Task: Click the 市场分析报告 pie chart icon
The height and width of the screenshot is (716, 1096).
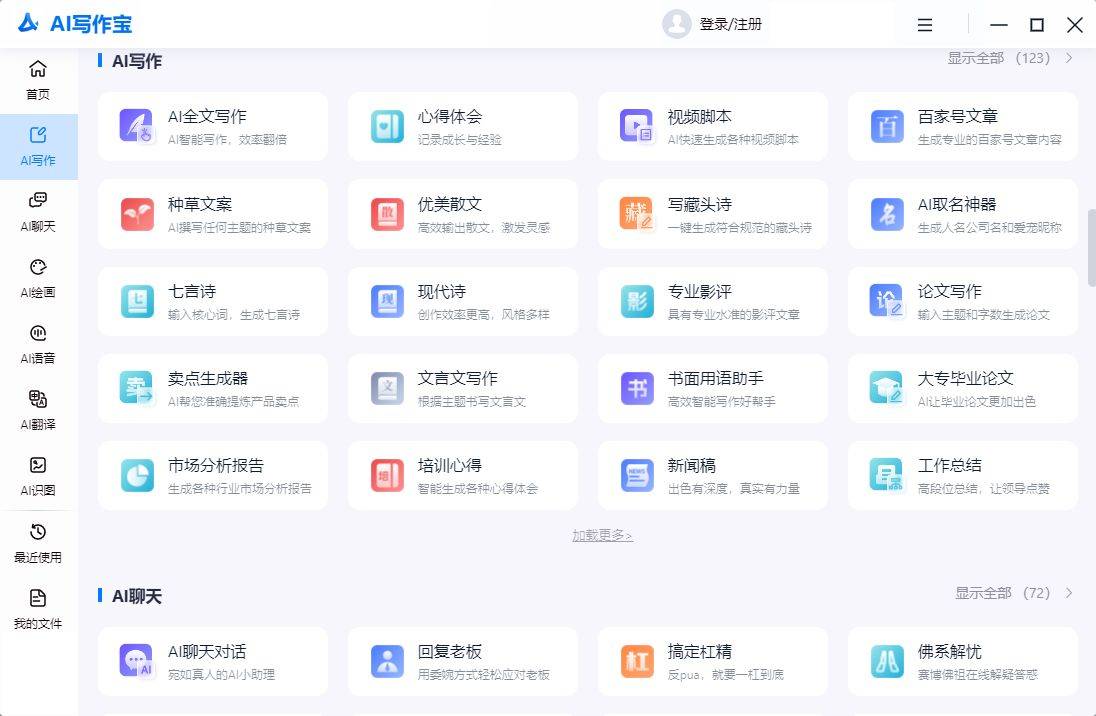Action: [x=136, y=475]
